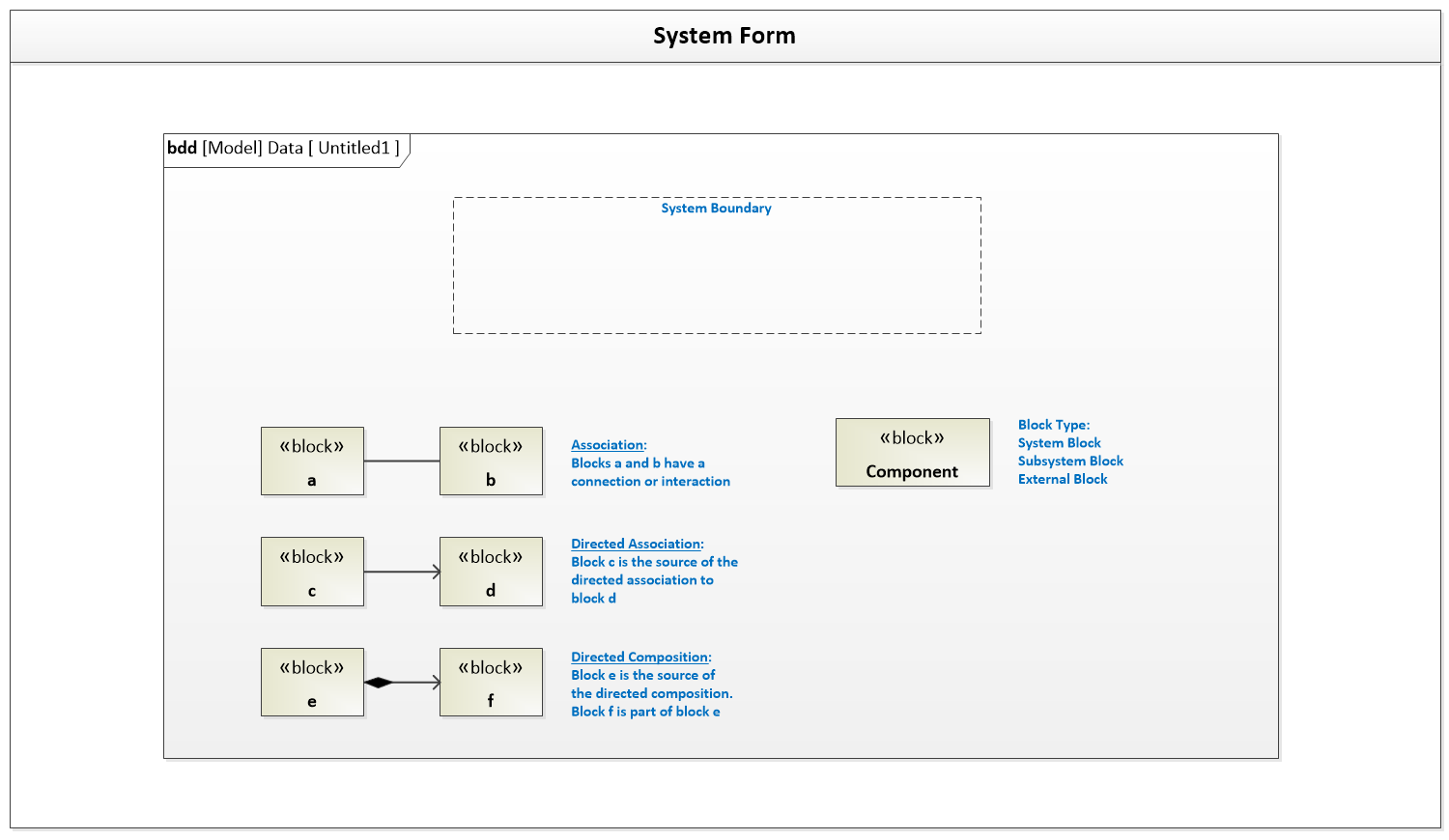Click 'the directed composition.' text
Image resolution: width=1449 pixels, height=840 pixels.
pos(652,693)
